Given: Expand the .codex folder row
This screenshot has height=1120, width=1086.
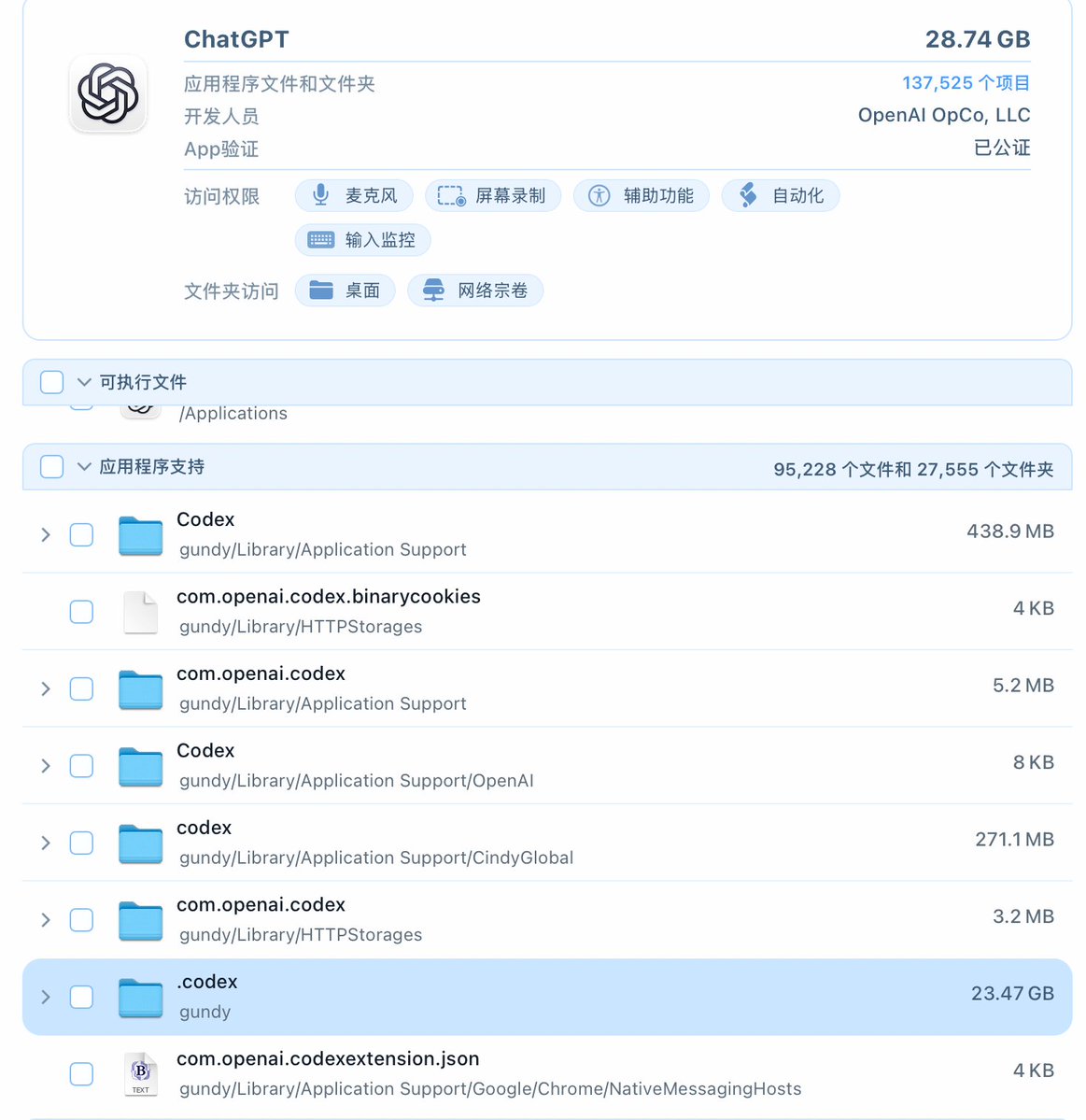Looking at the screenshot, I should 46,997.
